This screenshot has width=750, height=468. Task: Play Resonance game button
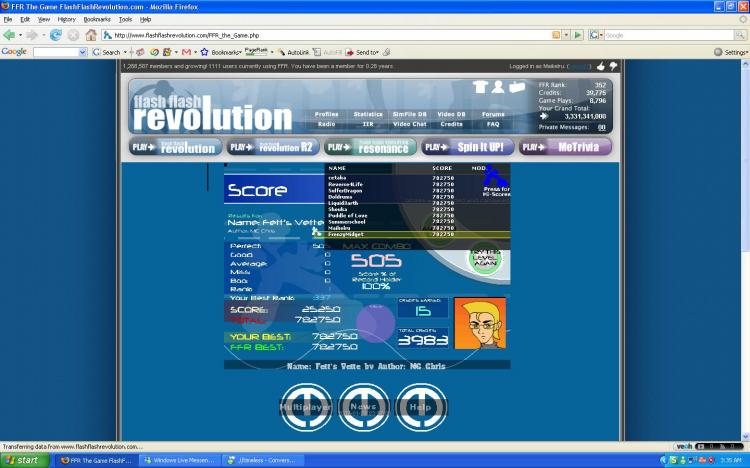(370, 147)
